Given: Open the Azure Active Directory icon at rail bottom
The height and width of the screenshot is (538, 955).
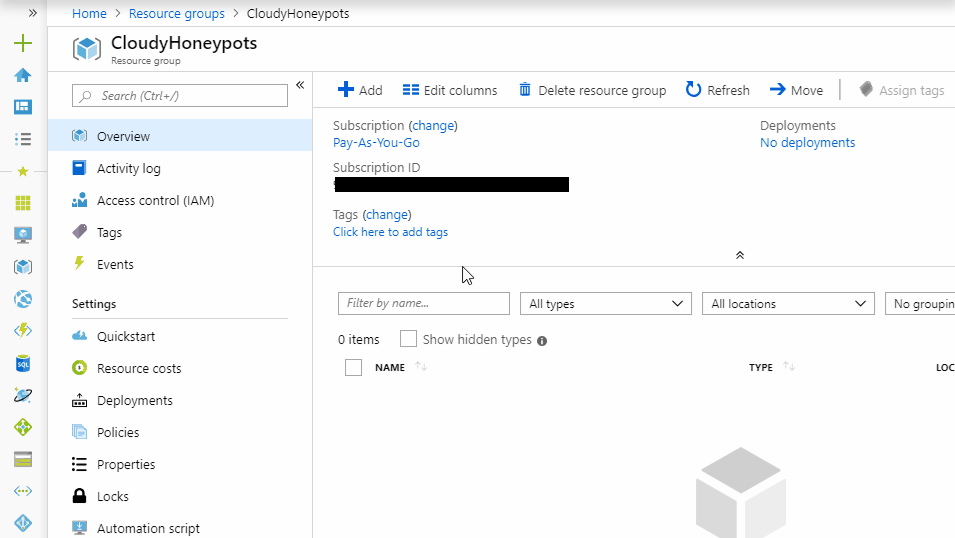Looking at the screenshot, I should (x=23, y=523).
